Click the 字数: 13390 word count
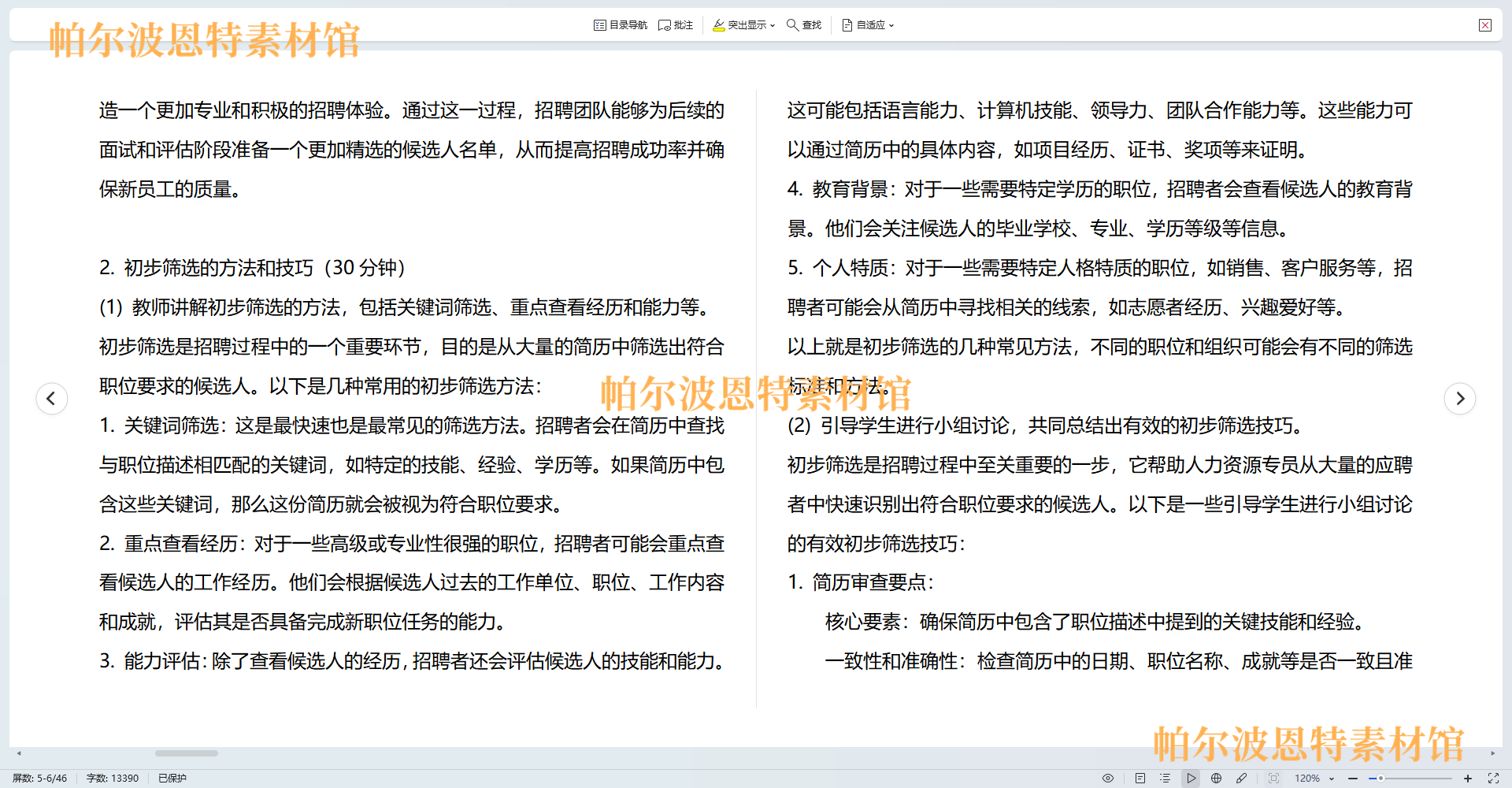 [113, 778]
